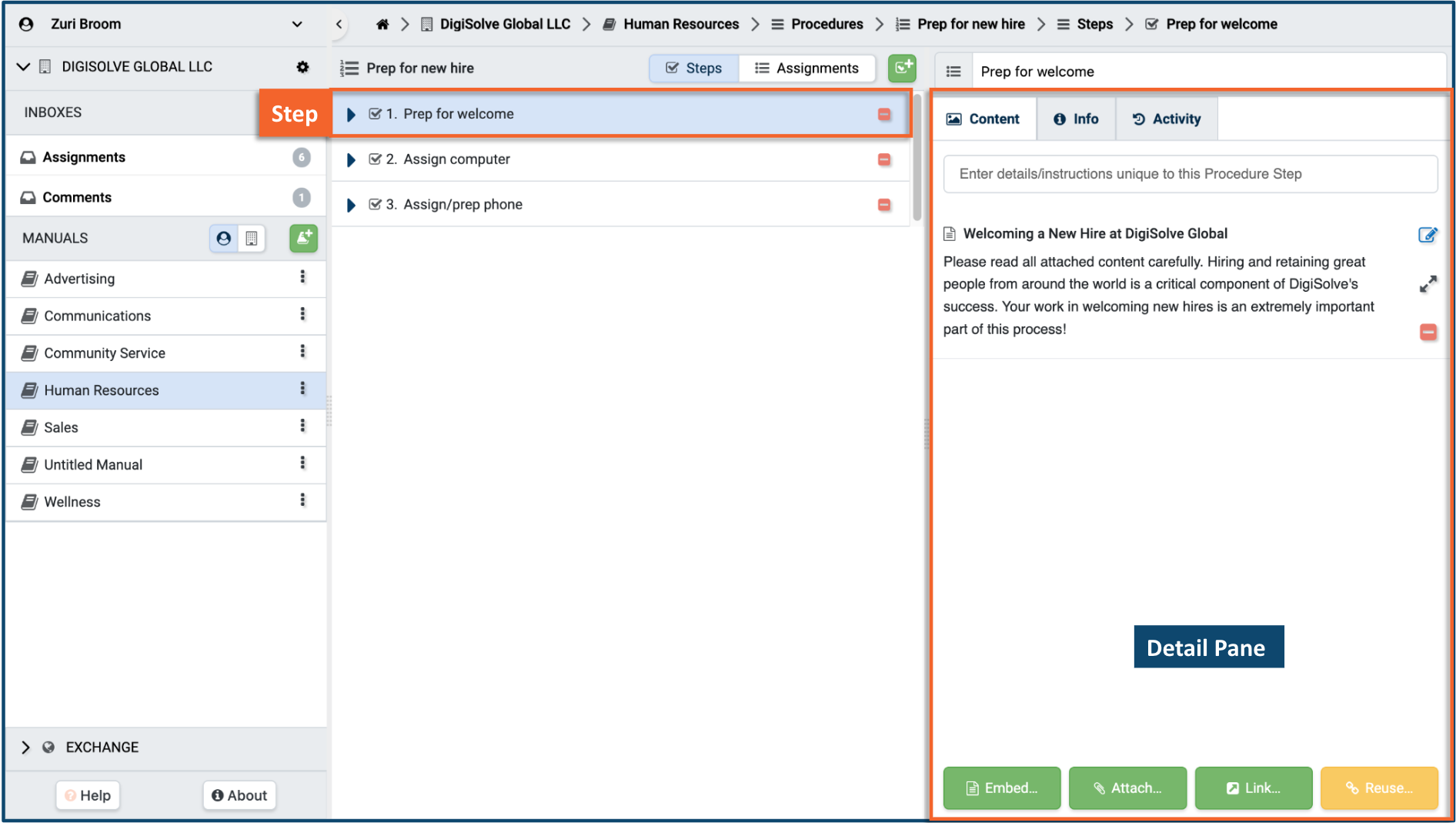Click the Link... button
Screen dimensions: 1456x823
(1253, 788)
